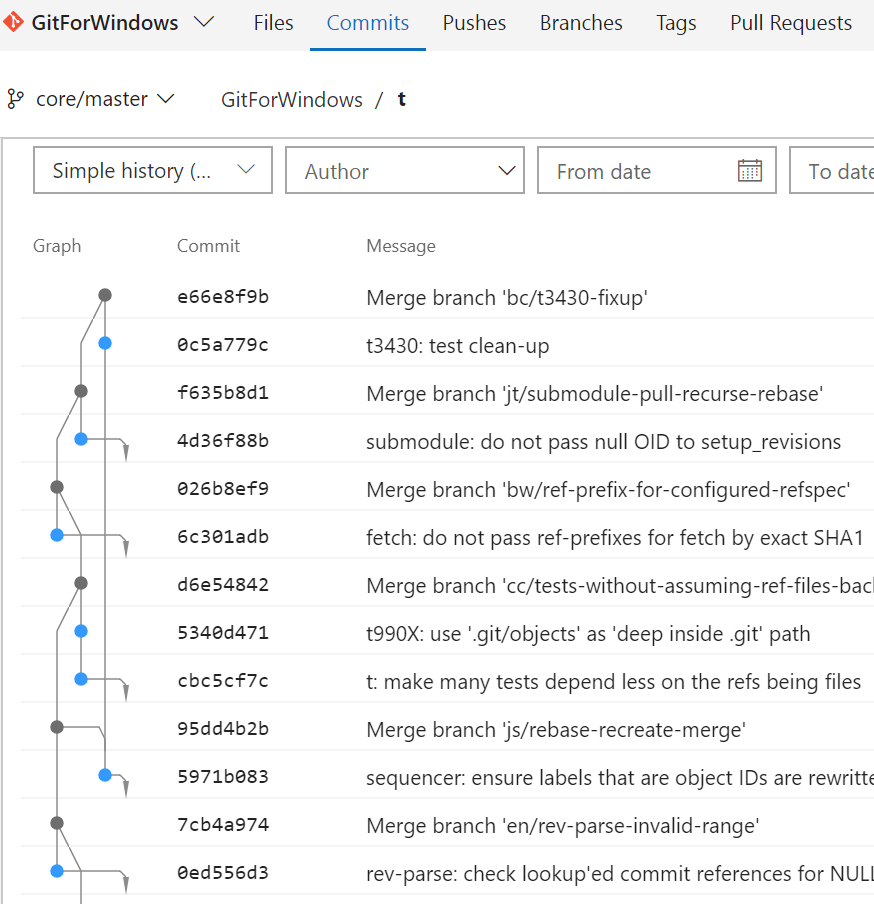The width and height of the screenshot is (874, 904).
Task: Open the calendar picker in To date field
Action: point(860,170)
